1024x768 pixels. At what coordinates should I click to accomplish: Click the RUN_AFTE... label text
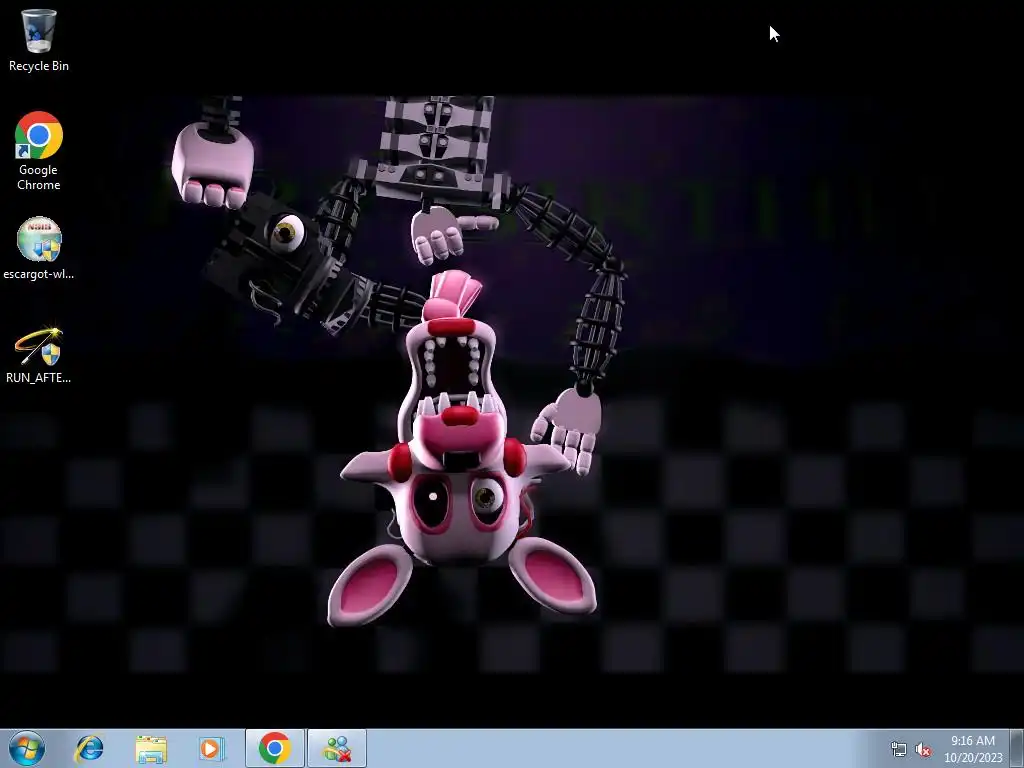[39, 377]
